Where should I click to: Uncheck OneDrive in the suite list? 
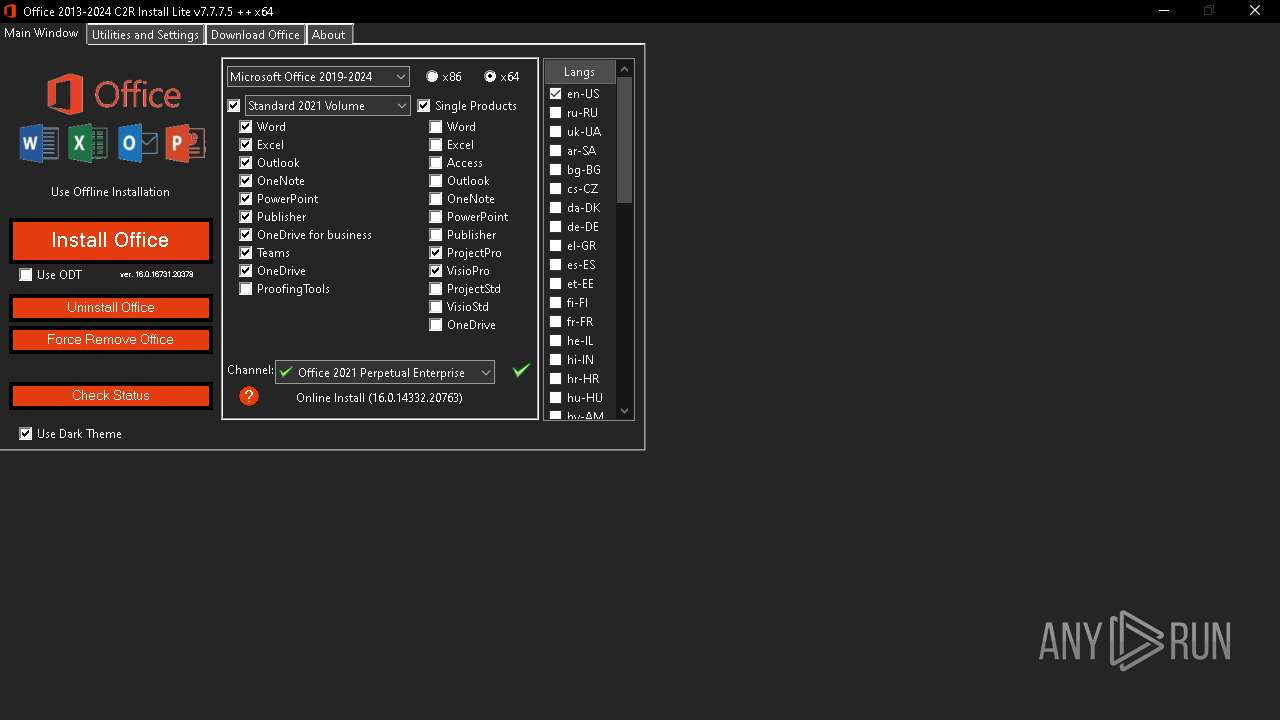[x=246, y=271]
